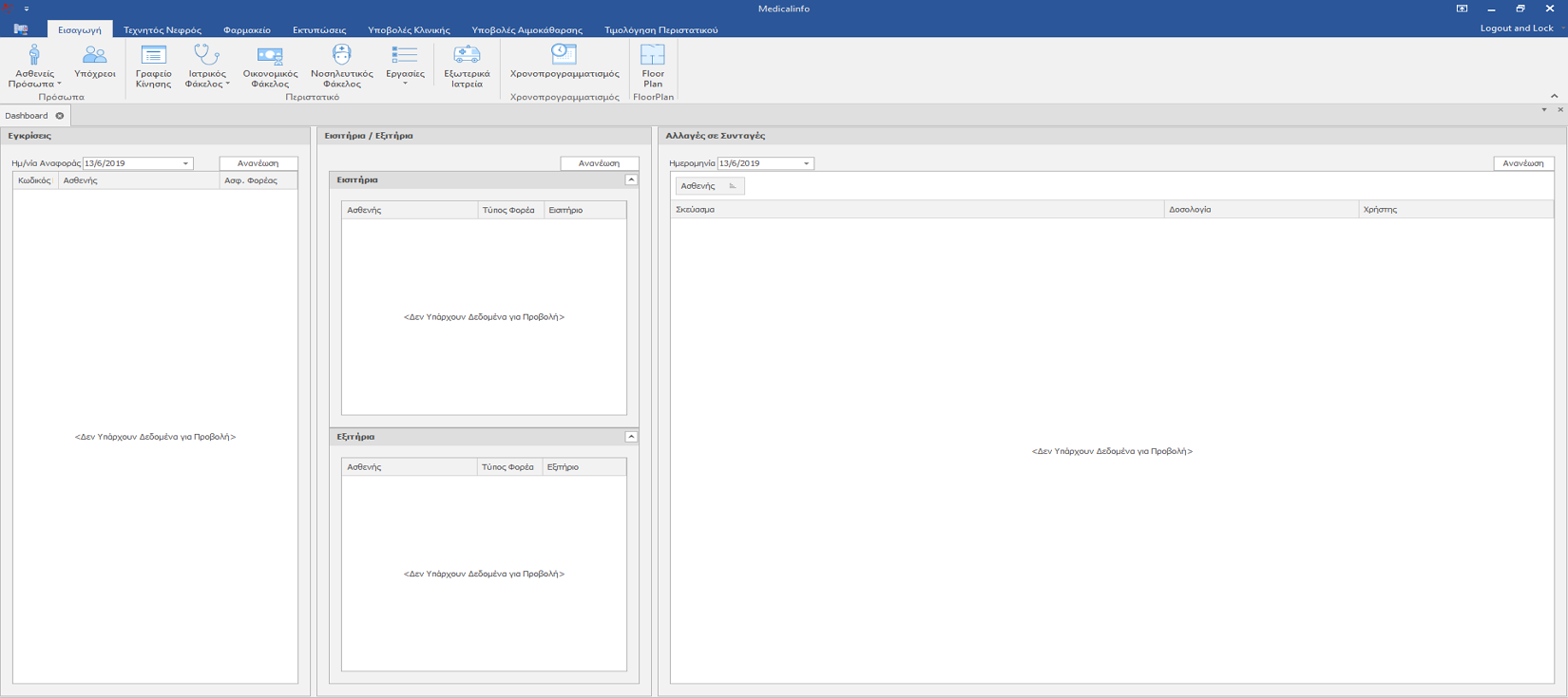Close the Dashboard tab

[60, 116]
